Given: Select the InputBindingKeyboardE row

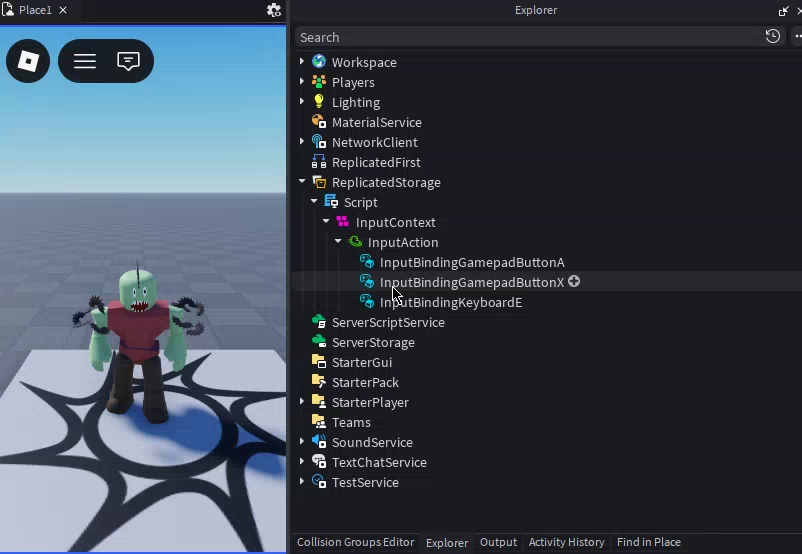Looking at the screenshot, I should tap(546, 302).
